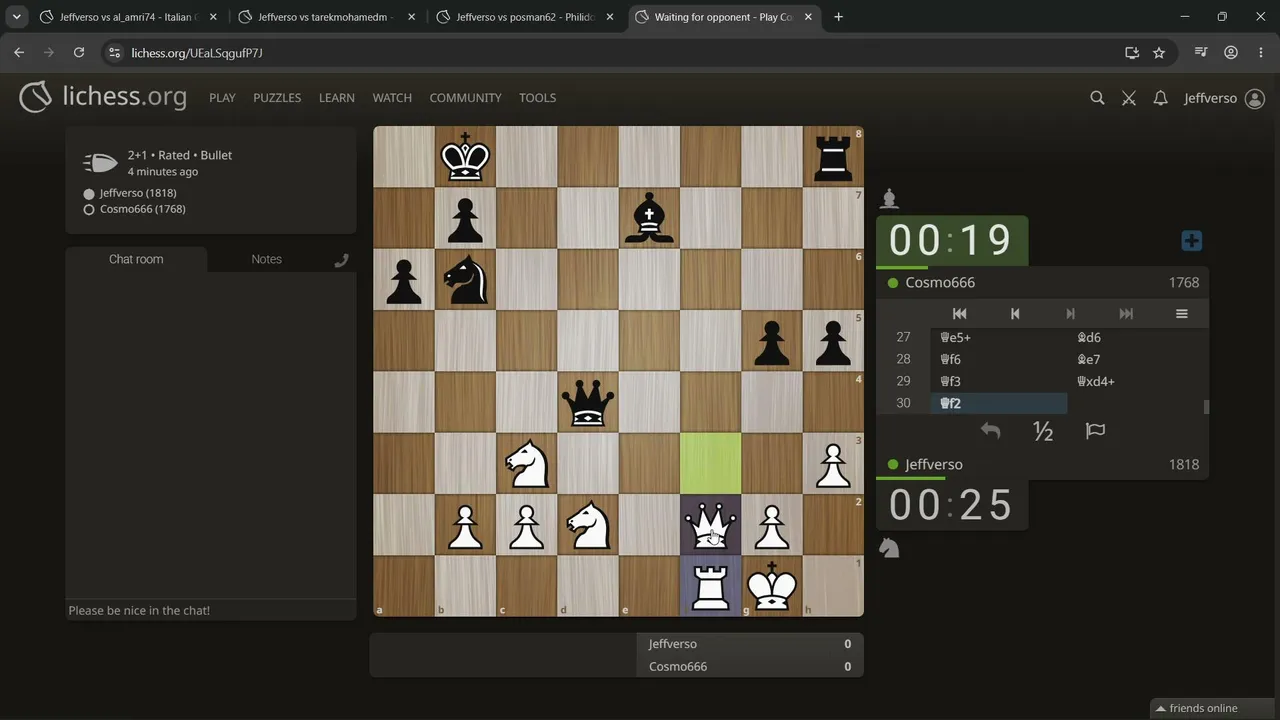Switch to the Notes tab
The height and width of the screenshot is (720, 1280).
[266, 259]
